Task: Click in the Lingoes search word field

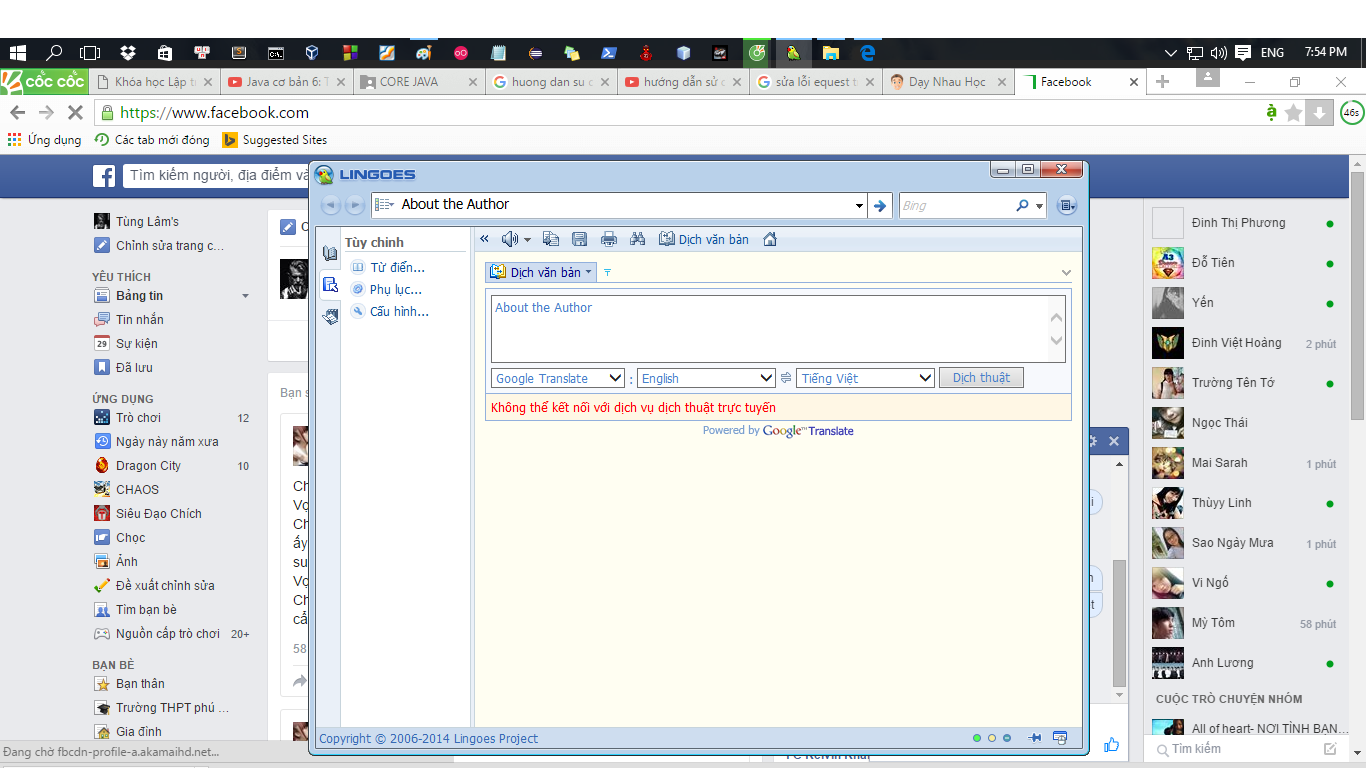Action: click(618, 205)
